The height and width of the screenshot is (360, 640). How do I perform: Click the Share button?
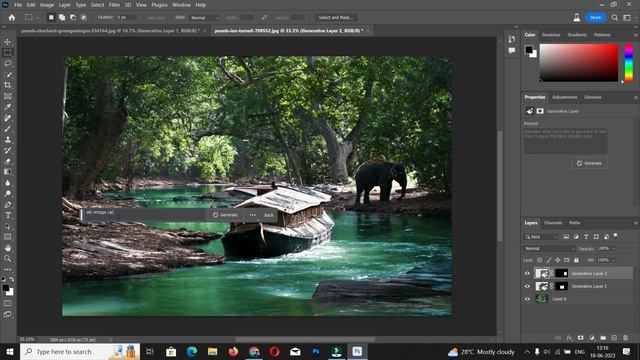pos(595,18)
